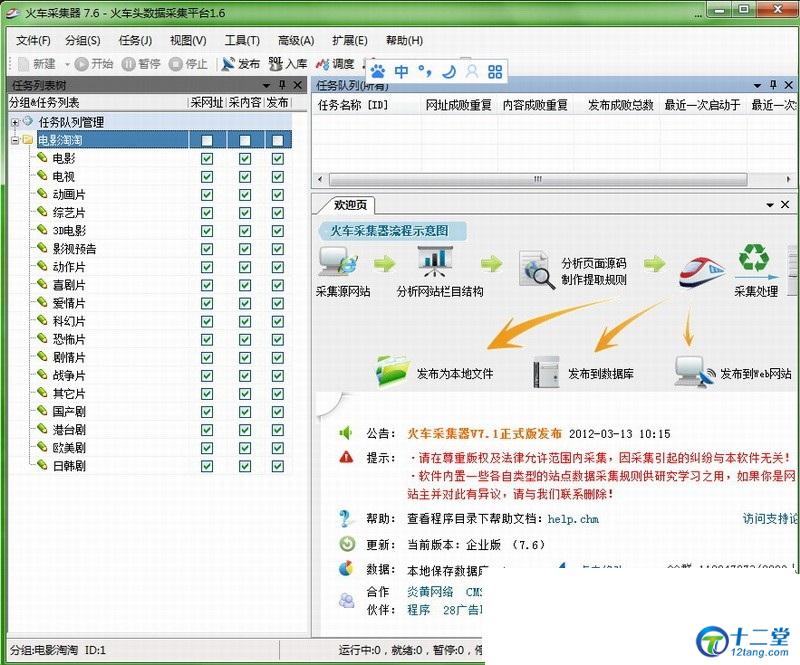Open the 火车采集器V7.1正式版发布 announcement link
The width and height of the screenshot is (800, 665).
(484, 434)
